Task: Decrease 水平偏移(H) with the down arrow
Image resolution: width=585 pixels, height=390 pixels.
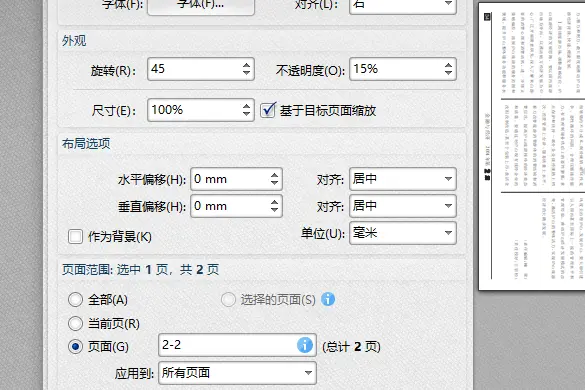Action: click(274, 183)
